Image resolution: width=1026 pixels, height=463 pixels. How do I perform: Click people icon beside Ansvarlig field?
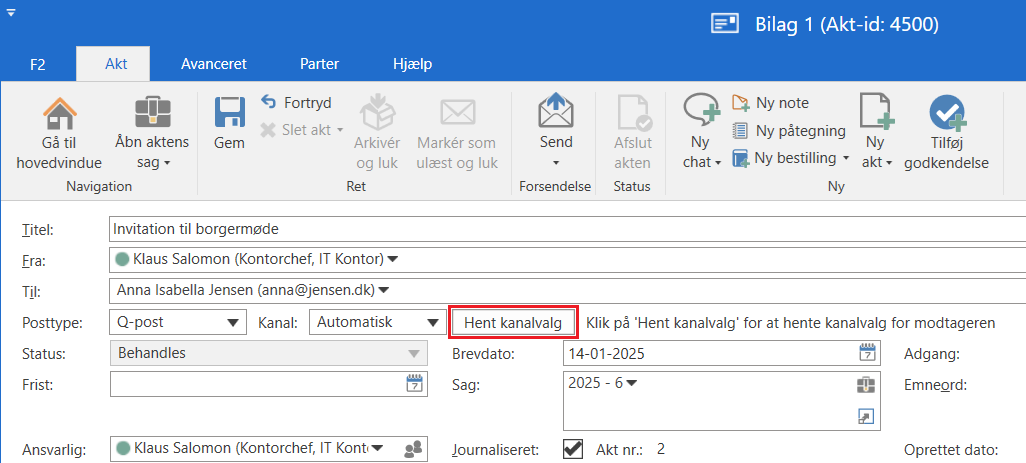413,450
